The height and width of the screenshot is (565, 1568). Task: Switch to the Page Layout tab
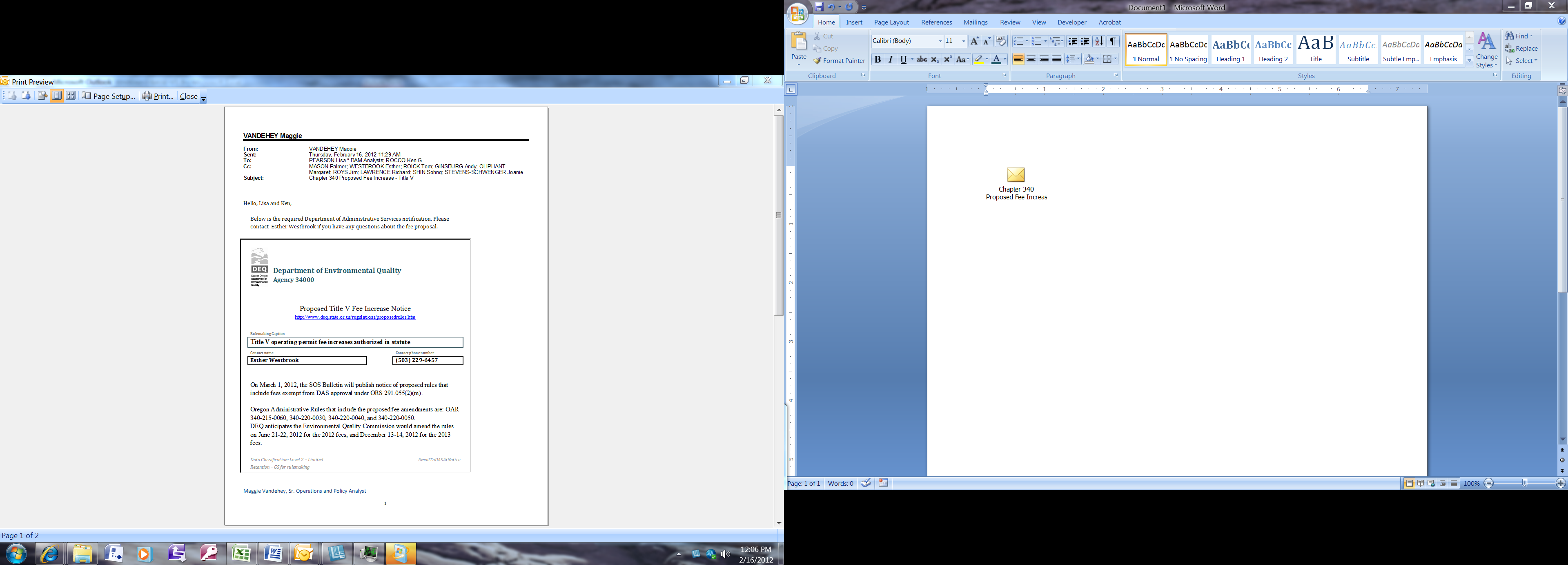click(891, 22)
